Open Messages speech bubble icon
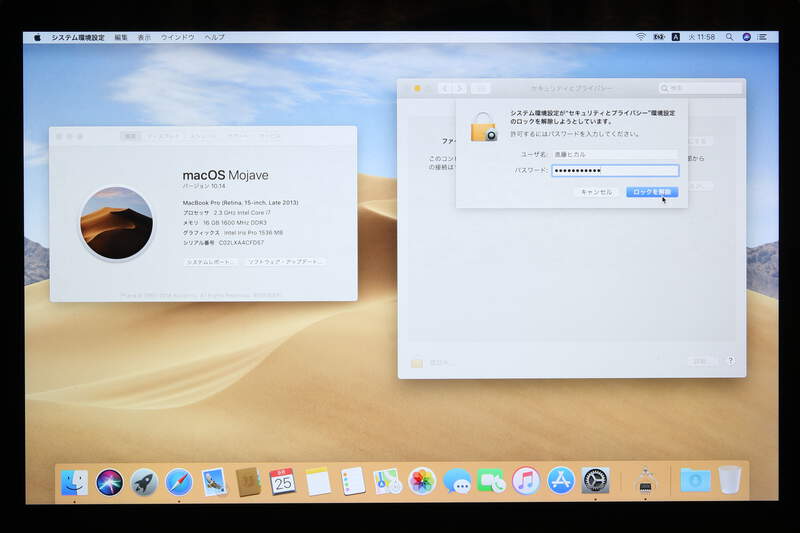 point(457,481)
